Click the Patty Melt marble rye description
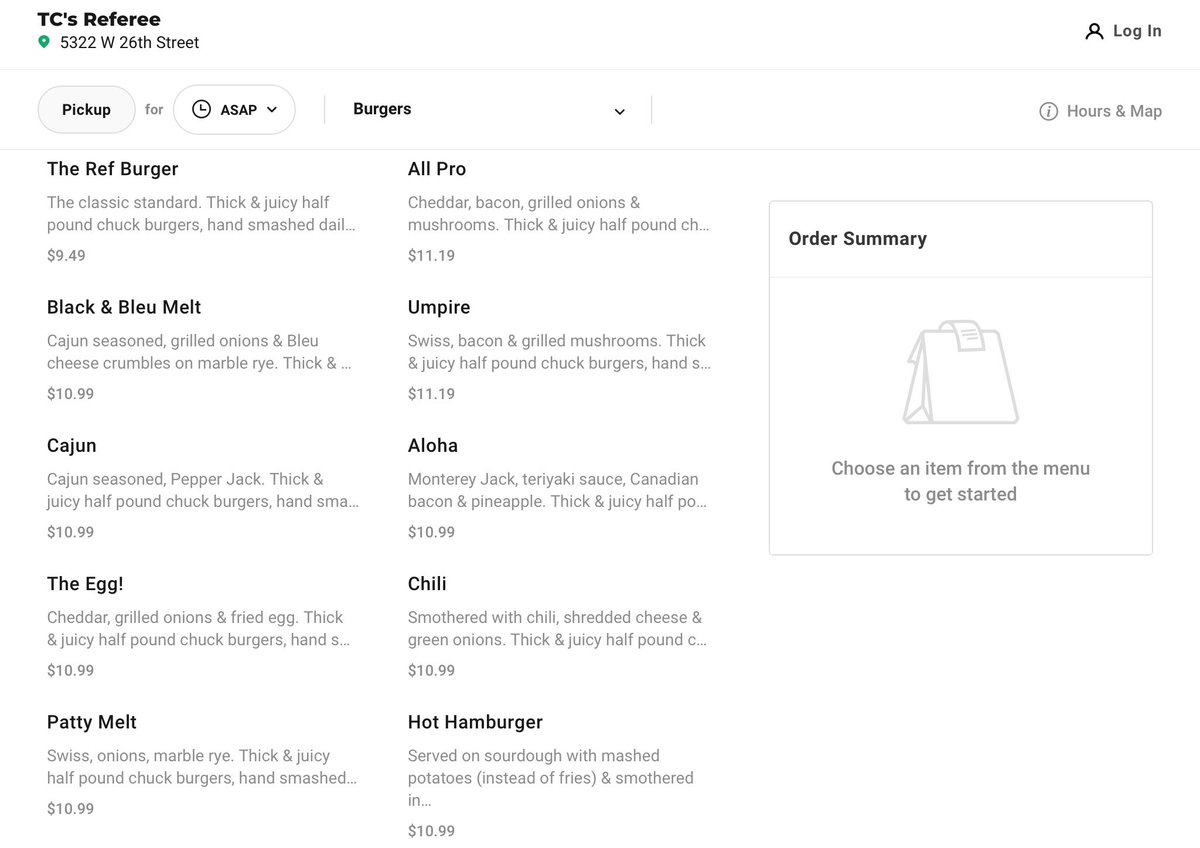The image size is (1200, 848). click(202, 767)
